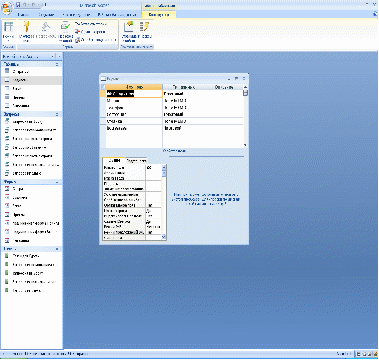The height and width of the screenshot is (360, 379).
Task: Click the Field Name column header
Action: [x=135, y=87]
